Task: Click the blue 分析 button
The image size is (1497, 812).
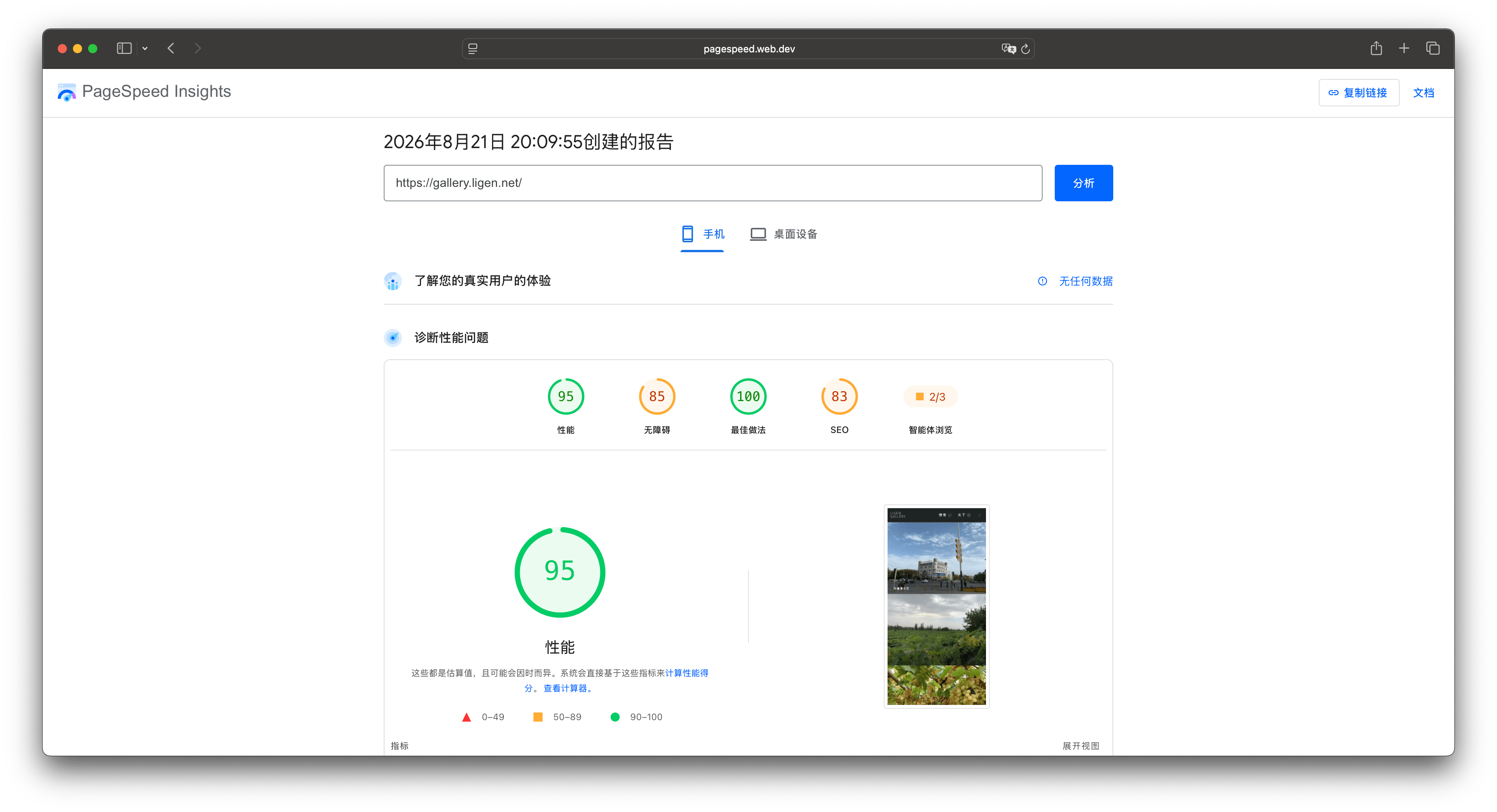Action: coord(1083,183)
